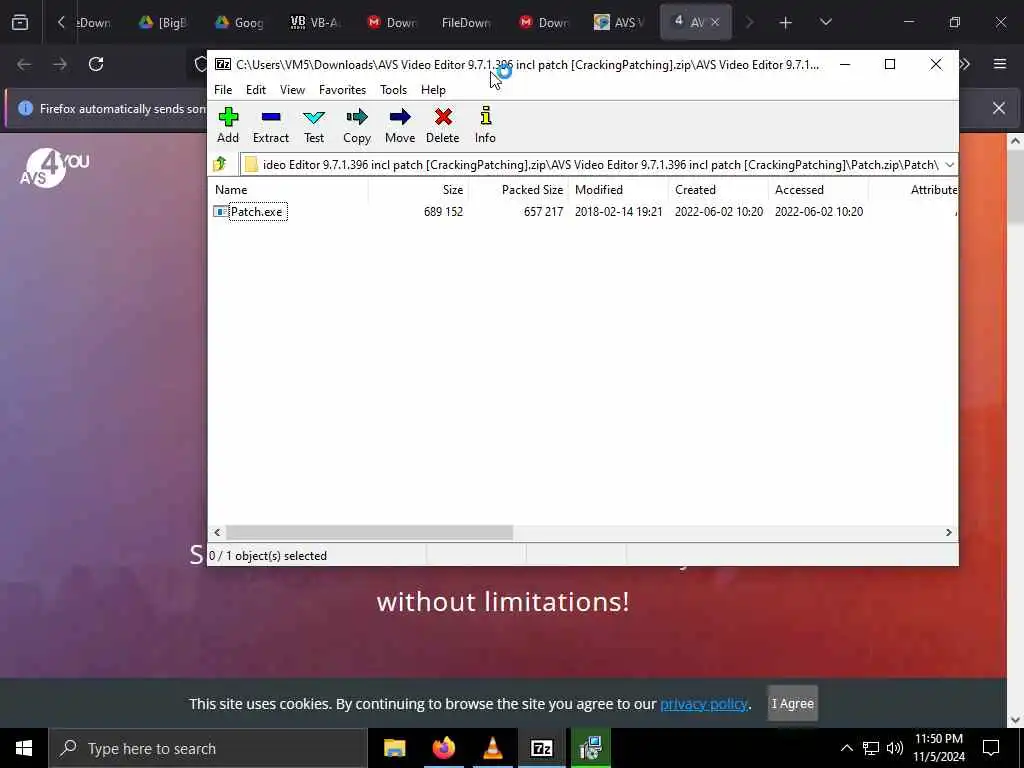Open Firefox from the taskbar
Screen dimensions: 1024x768
443,748
